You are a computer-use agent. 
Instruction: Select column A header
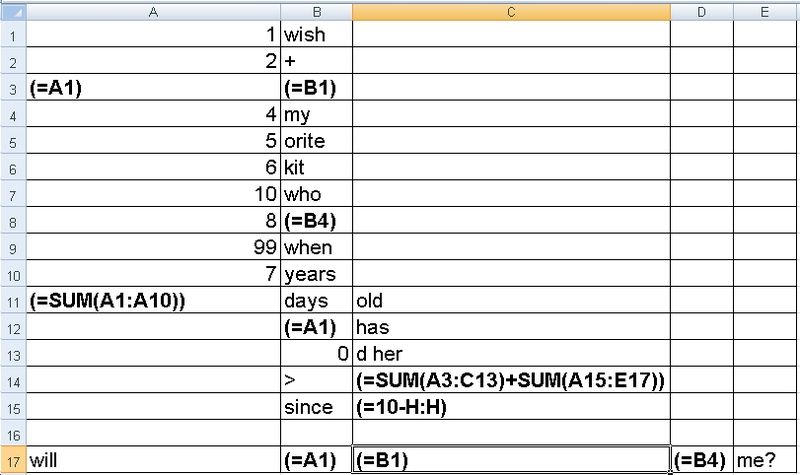(x=153, y=11)
